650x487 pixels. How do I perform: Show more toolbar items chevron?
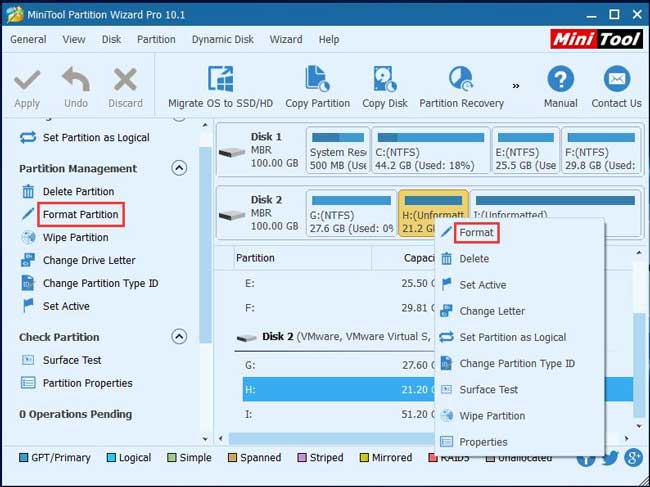point(516,86)
